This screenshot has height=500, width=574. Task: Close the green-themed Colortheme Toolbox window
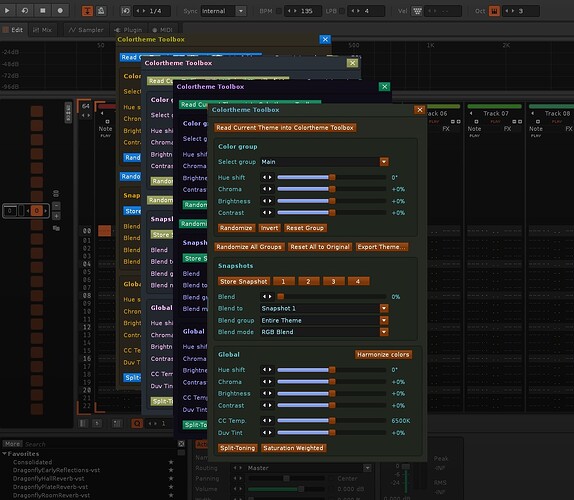click(384, 87)
